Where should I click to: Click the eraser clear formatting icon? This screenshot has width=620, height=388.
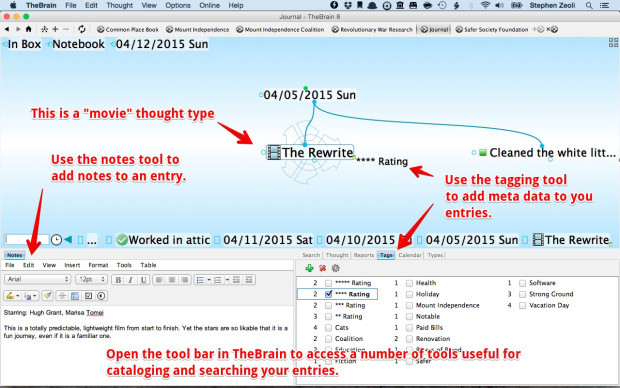point(48,296)
